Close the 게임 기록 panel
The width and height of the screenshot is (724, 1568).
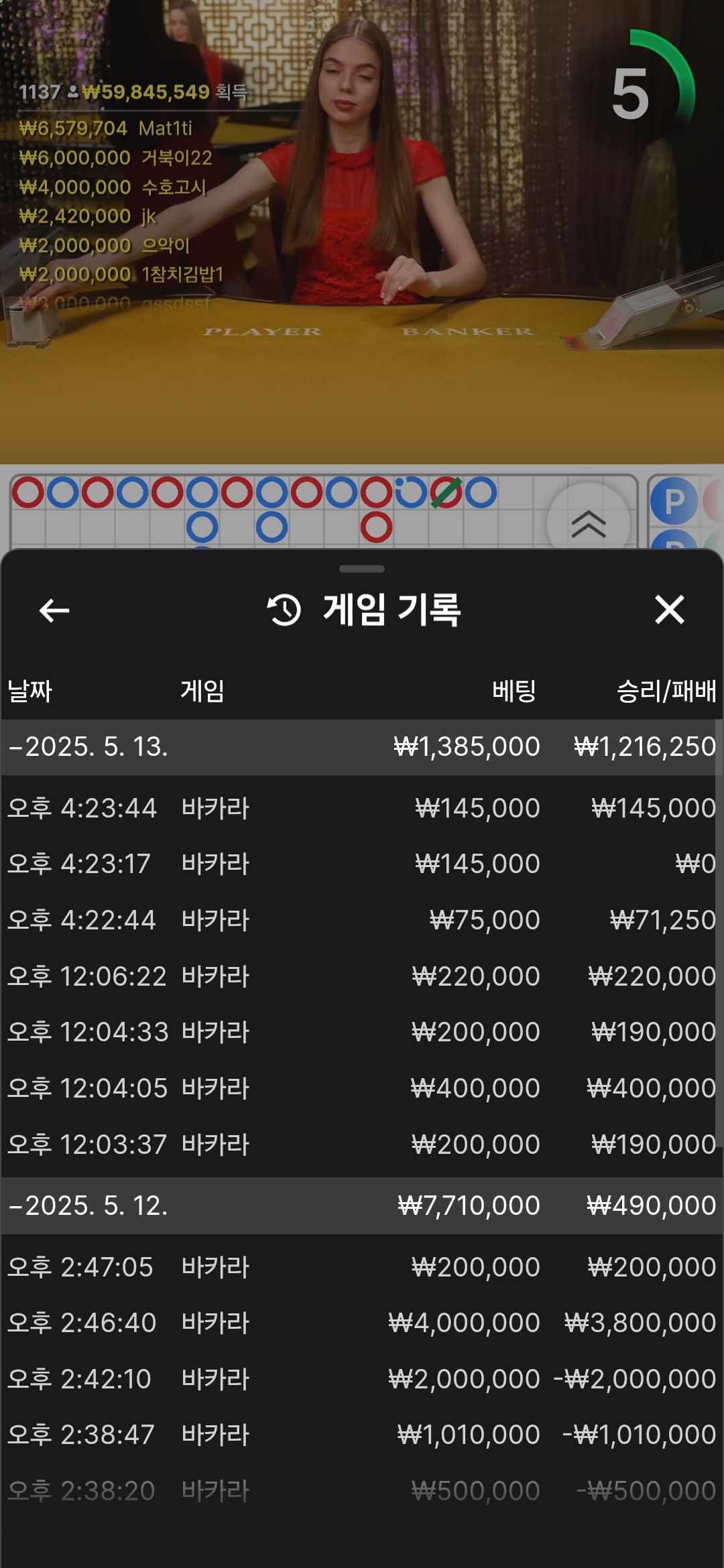(669, 610)
